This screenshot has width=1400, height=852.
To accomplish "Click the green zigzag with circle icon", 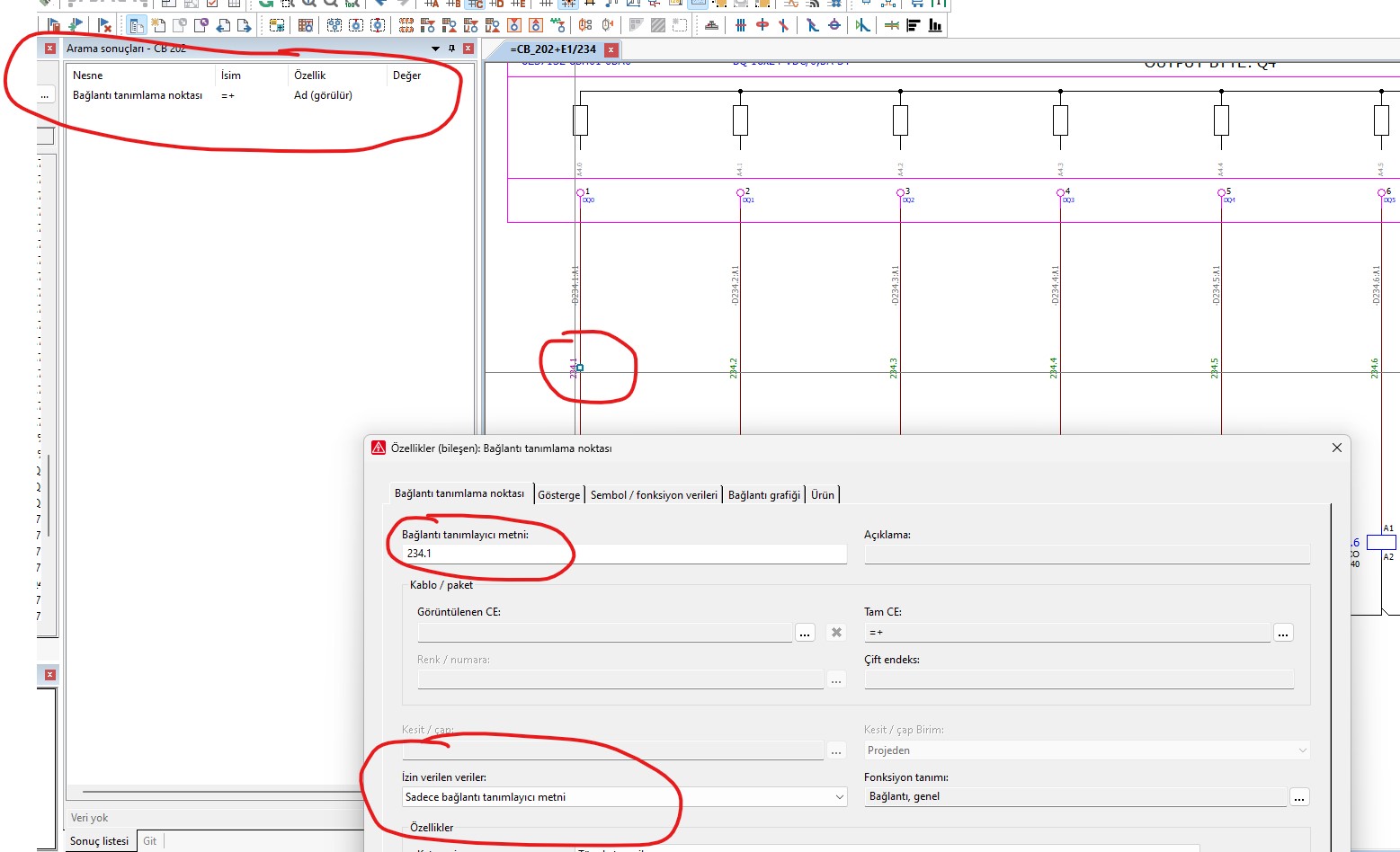I will (x=558, y=25).
